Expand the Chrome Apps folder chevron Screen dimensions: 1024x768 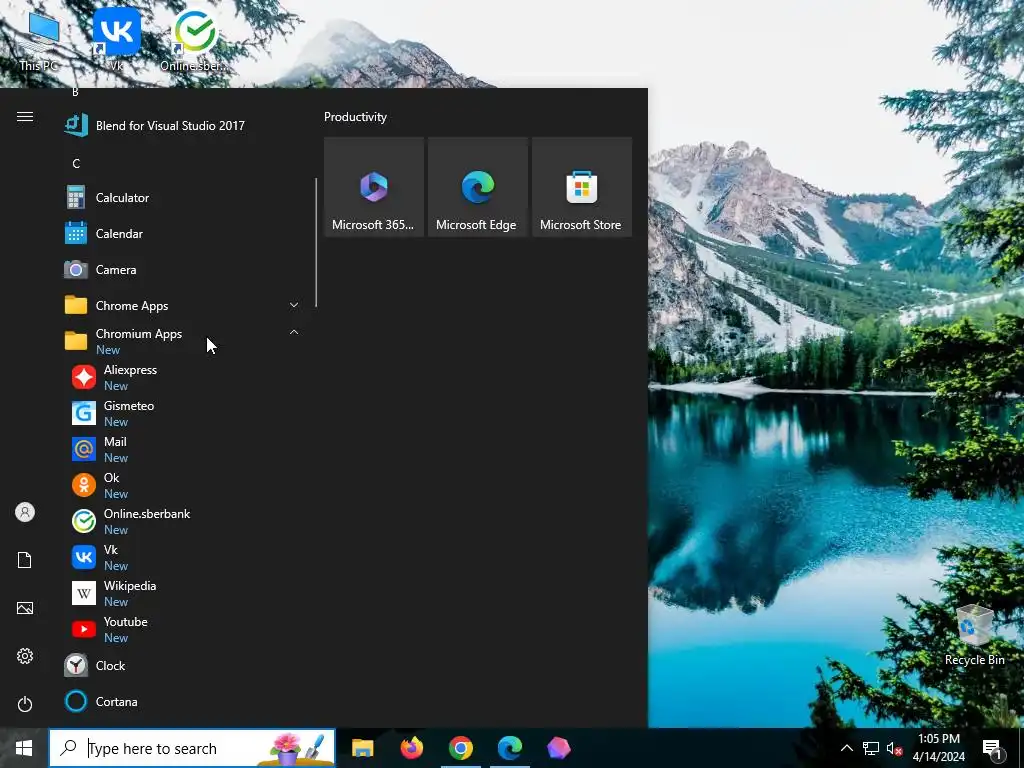[294, 305]
